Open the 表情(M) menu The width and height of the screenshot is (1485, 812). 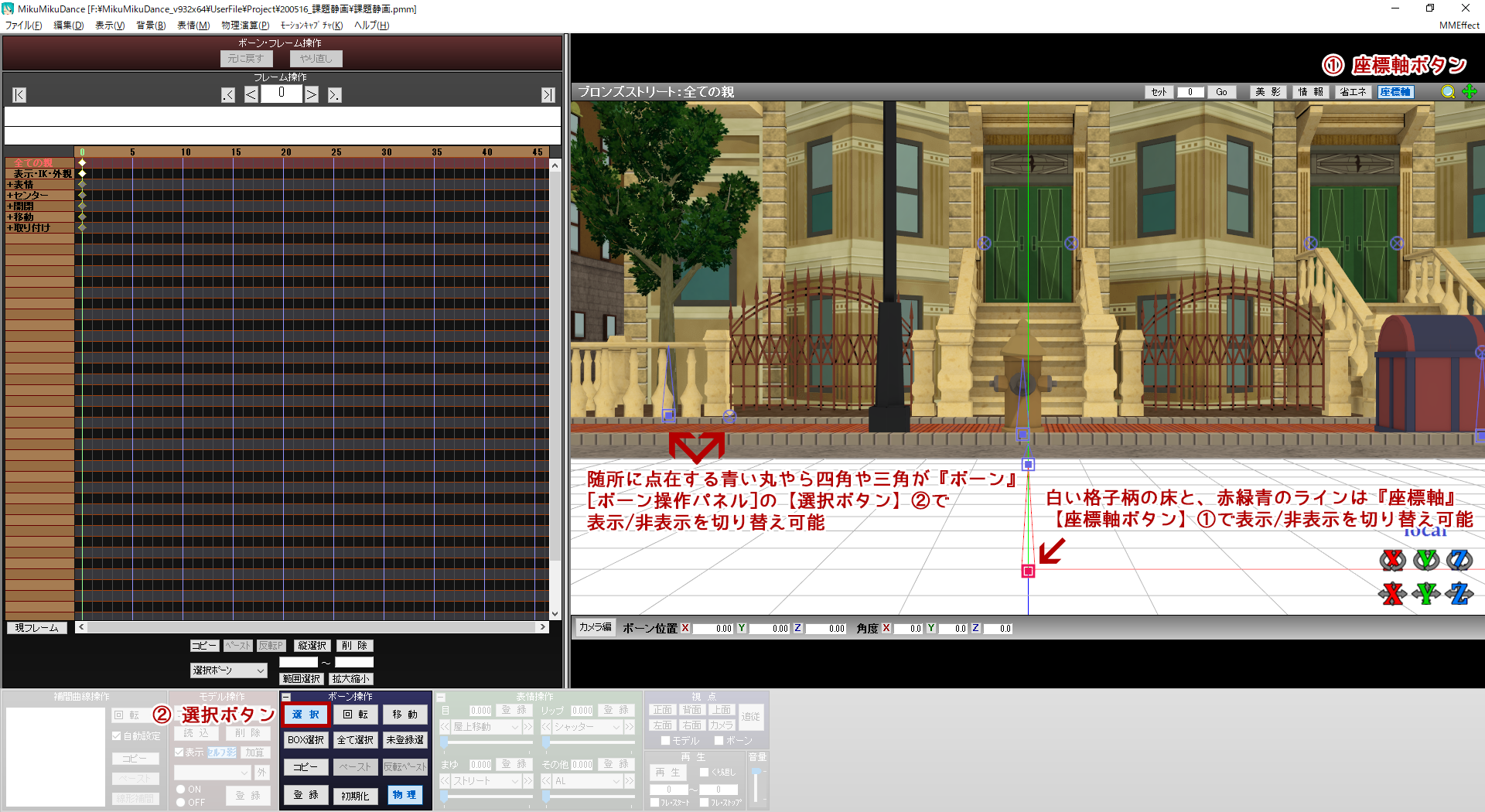(x=193, y=26)
